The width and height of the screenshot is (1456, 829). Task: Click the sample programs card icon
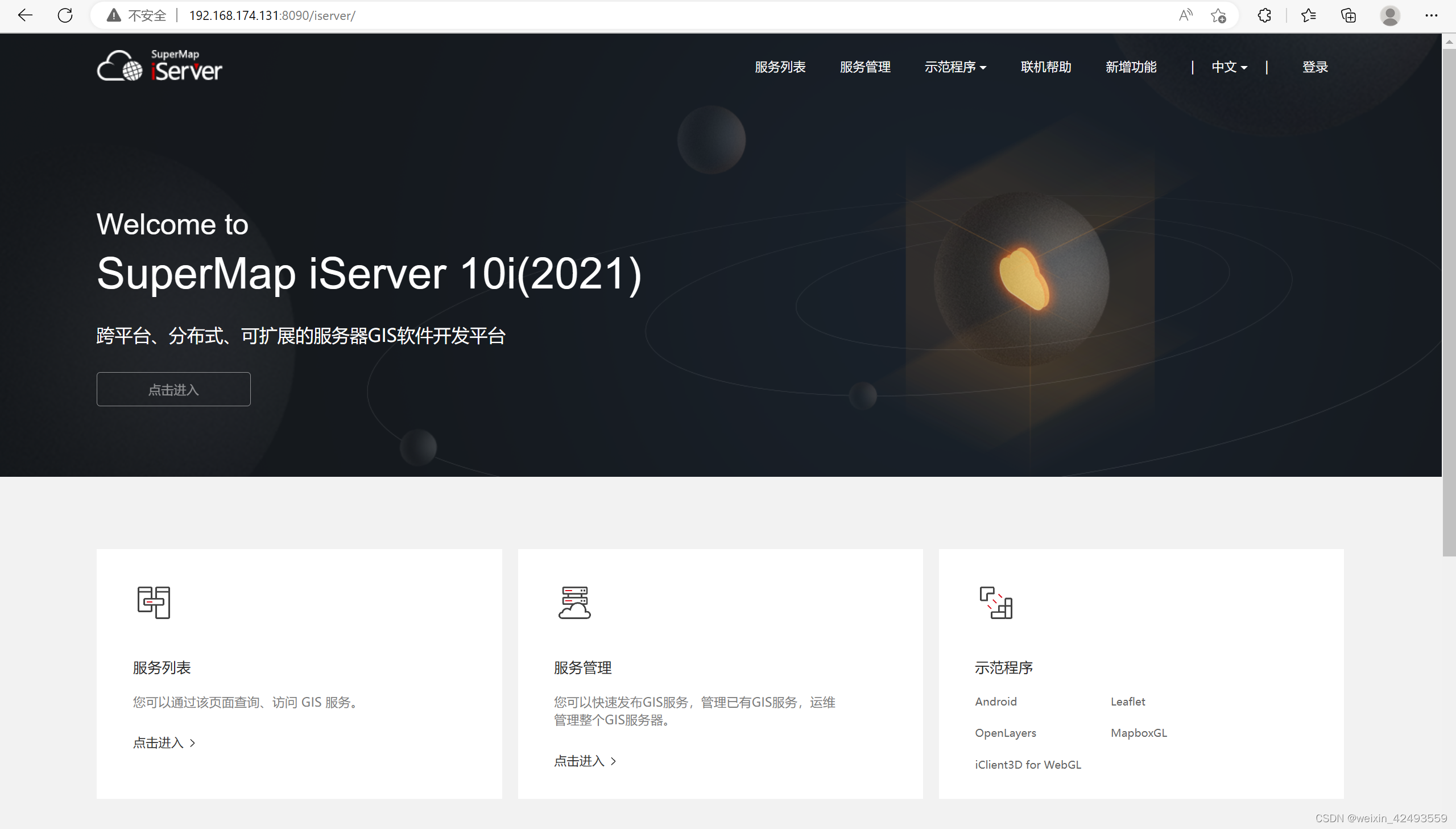pyautogui.click(x=996, y=603)
